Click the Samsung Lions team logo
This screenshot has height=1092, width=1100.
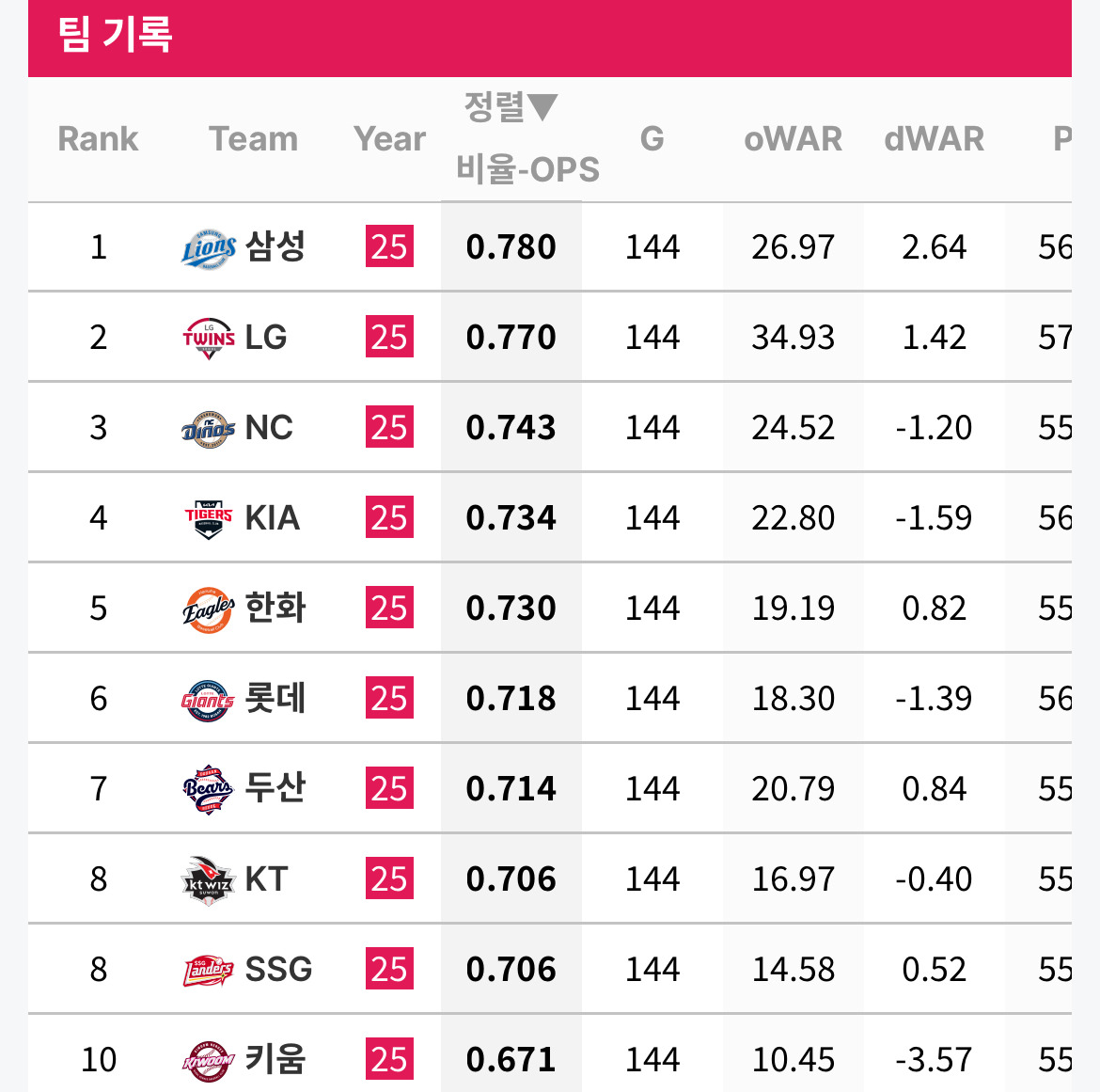click(209, 248)
